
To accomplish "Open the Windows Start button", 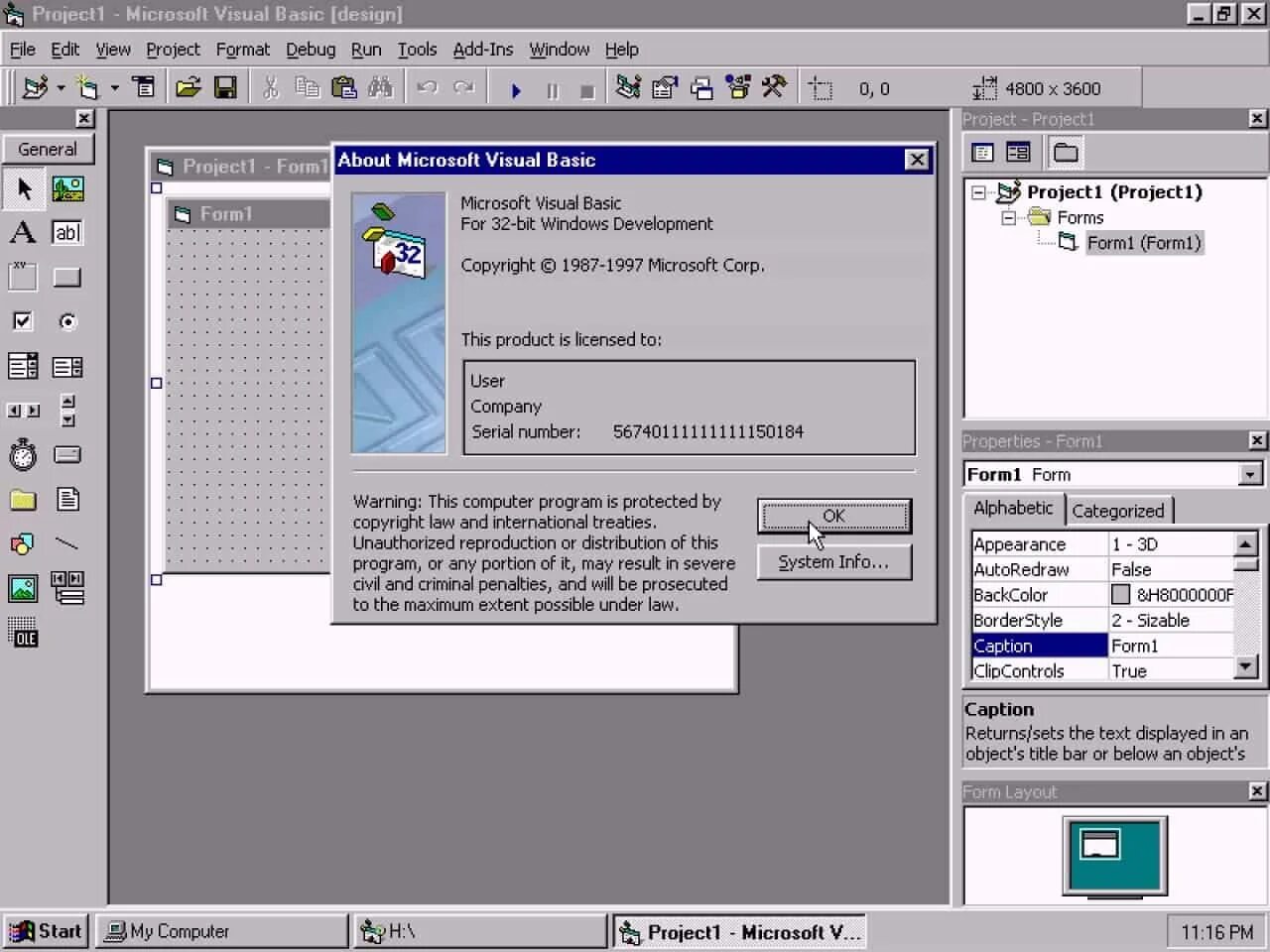I will point(46,931).
